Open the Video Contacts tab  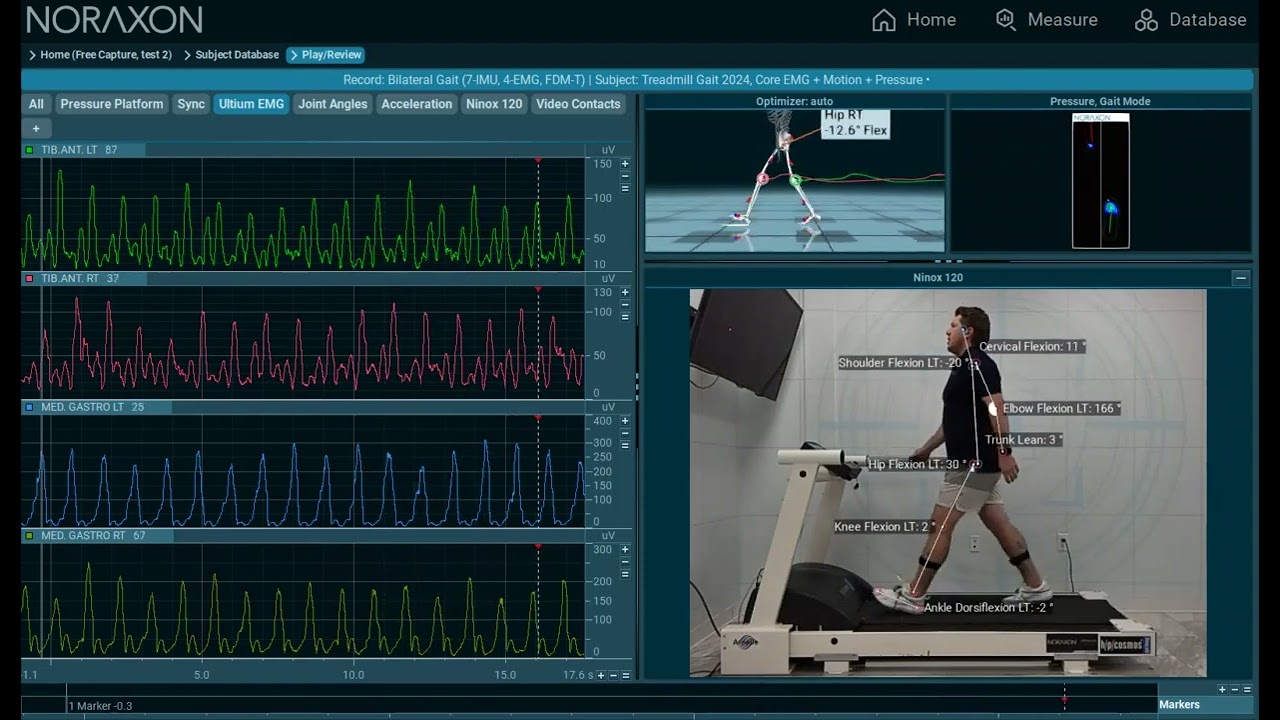[578, 104]
